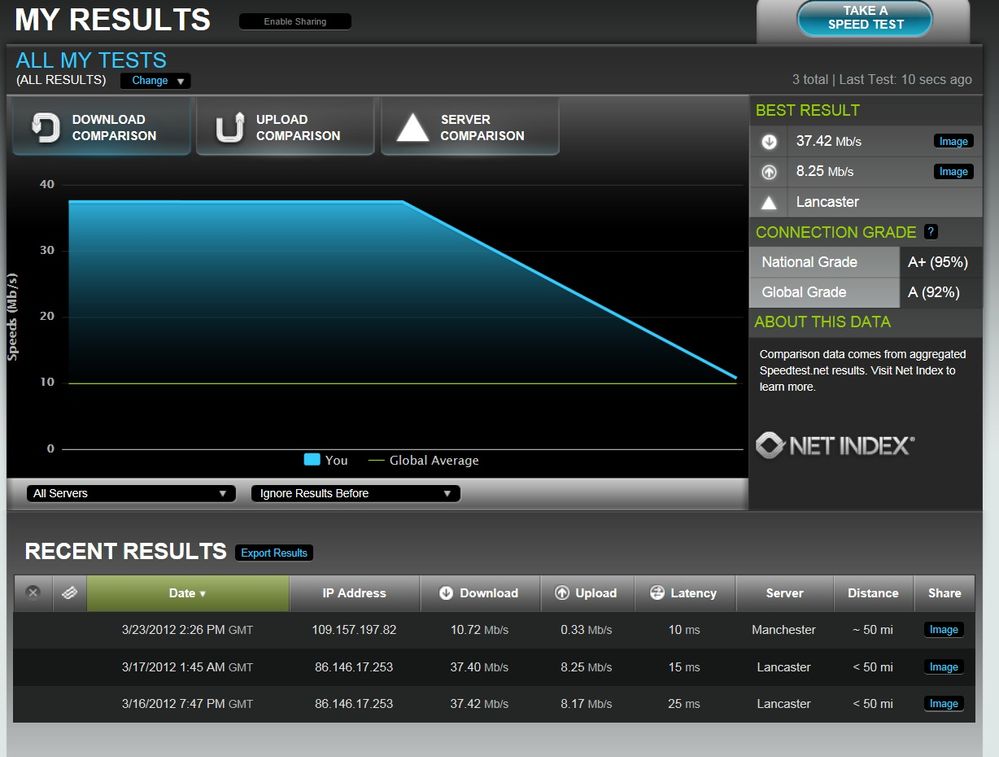The width and height of the screenshot is (999, 757).
Task: Click the Server column header
Action: (785, 593)
